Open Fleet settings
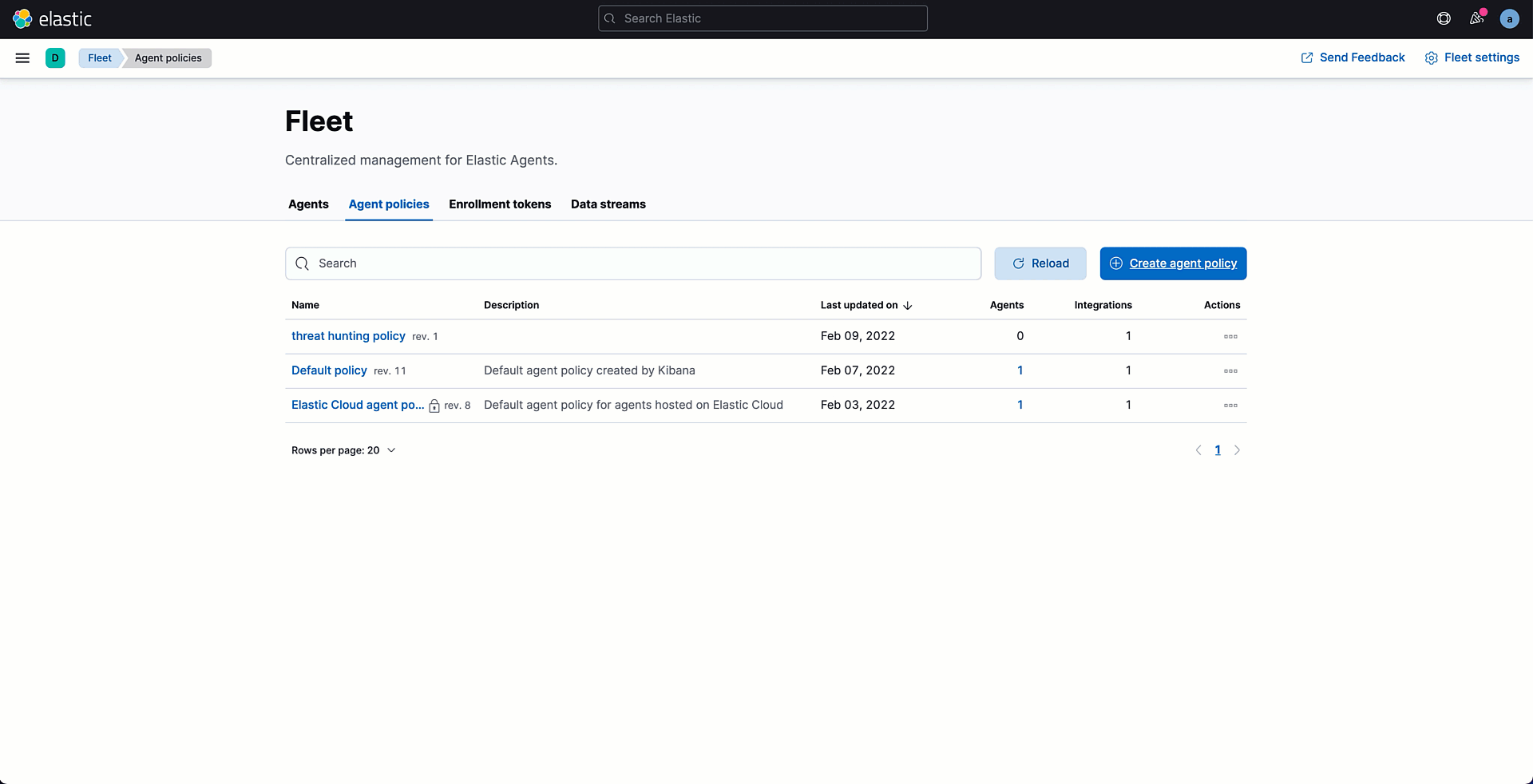The height and width of the screenshot is (784, 1533). click(x=1472, y=57)
